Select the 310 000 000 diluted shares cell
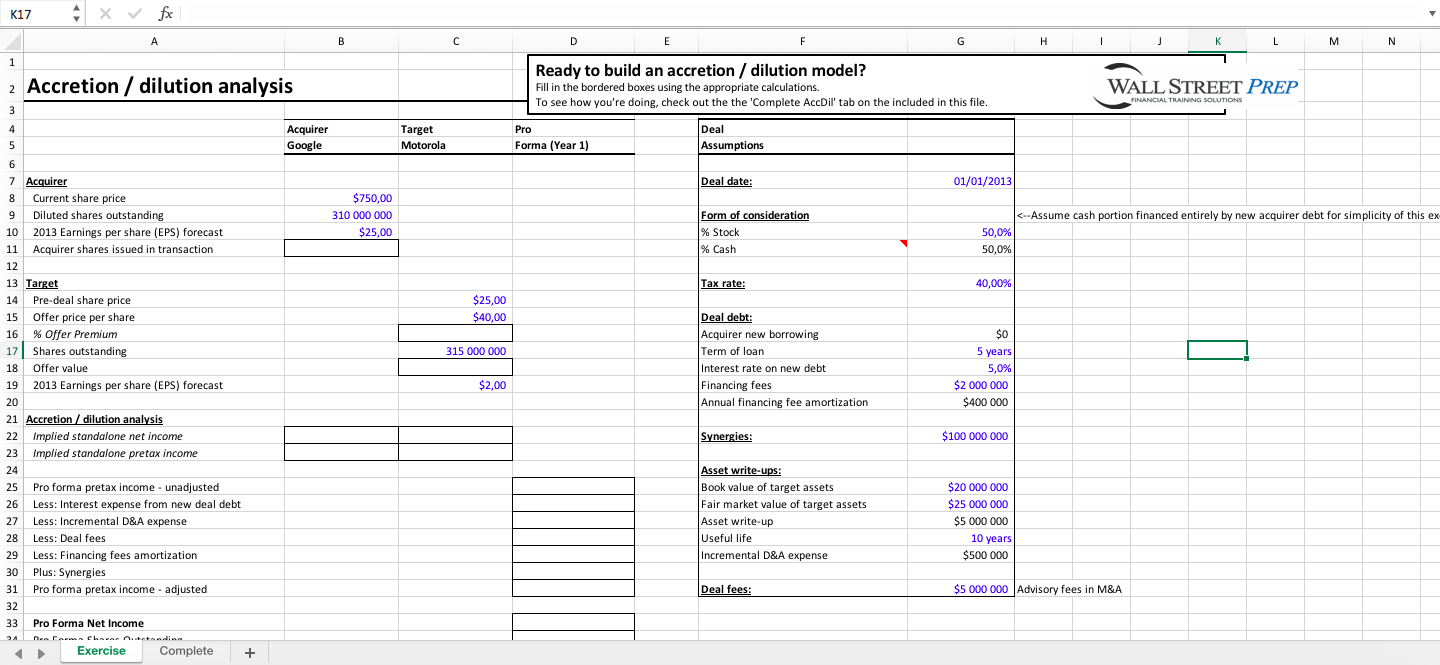Screen dimensions: 1440x665 point(341,215)
